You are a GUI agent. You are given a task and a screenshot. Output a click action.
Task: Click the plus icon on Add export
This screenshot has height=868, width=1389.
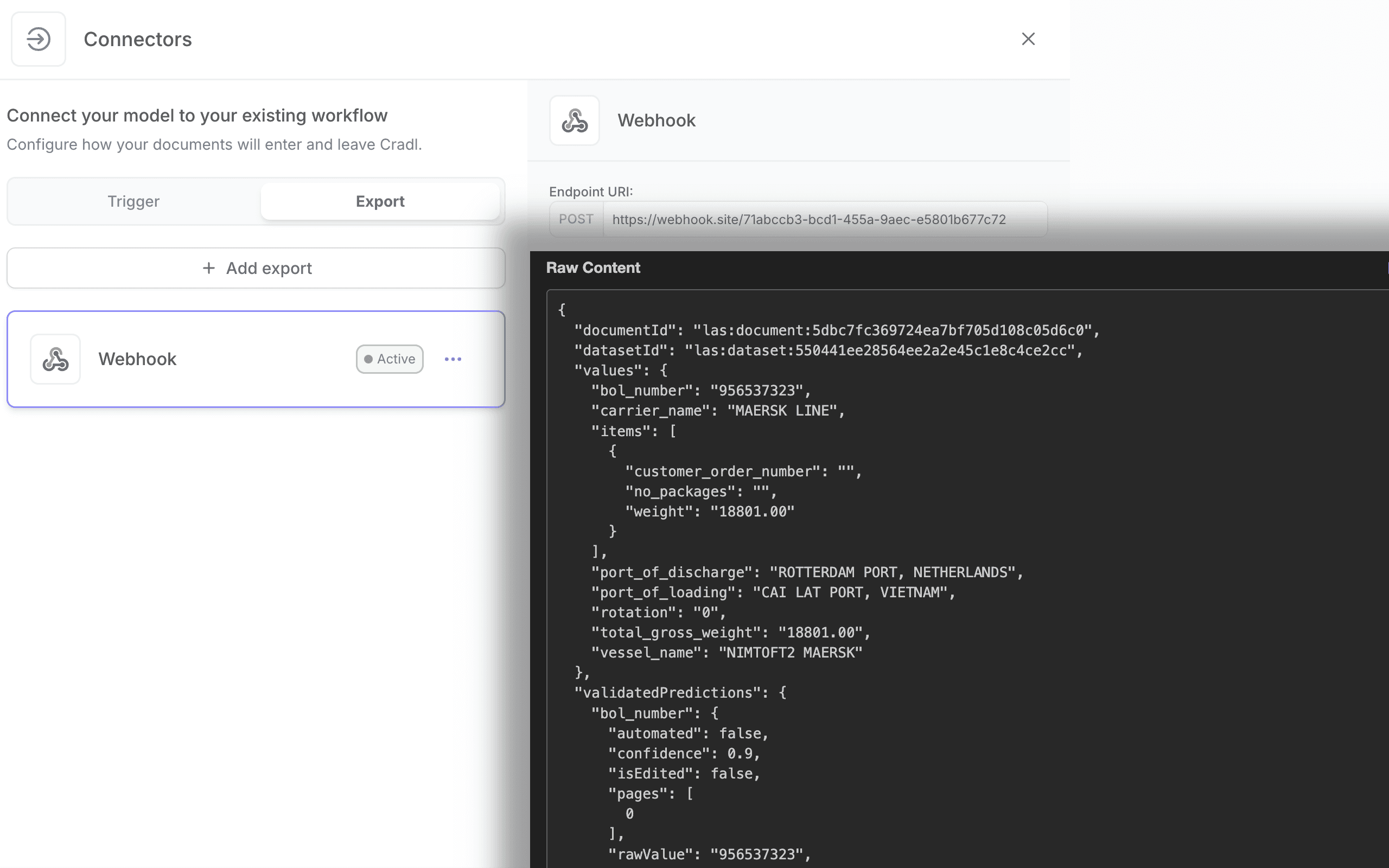(208, 268)
